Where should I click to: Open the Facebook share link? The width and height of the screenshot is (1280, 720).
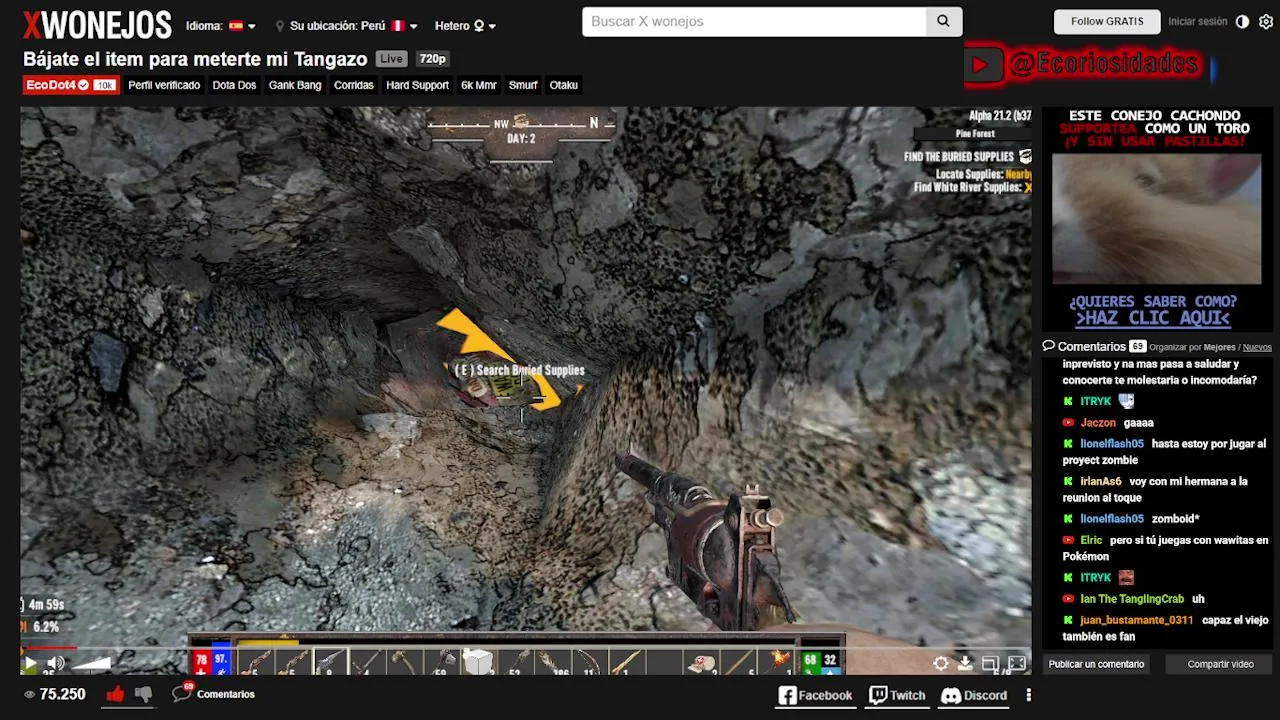[x=816, y=695]
